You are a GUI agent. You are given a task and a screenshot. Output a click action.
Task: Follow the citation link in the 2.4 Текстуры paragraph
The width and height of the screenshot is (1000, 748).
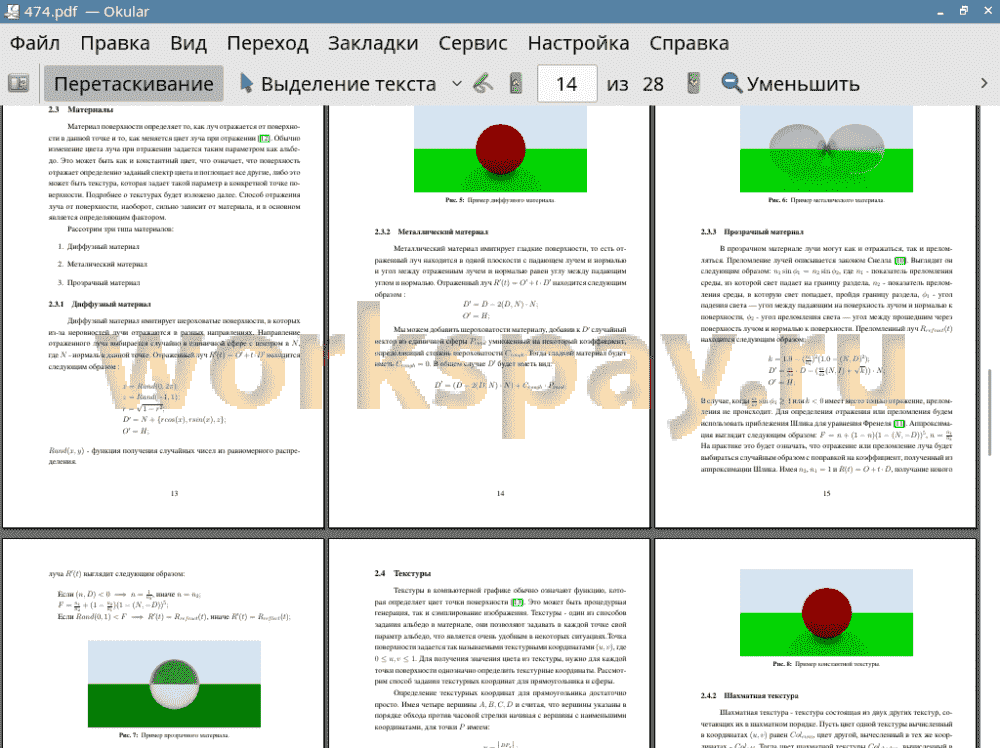coord(517,602)
